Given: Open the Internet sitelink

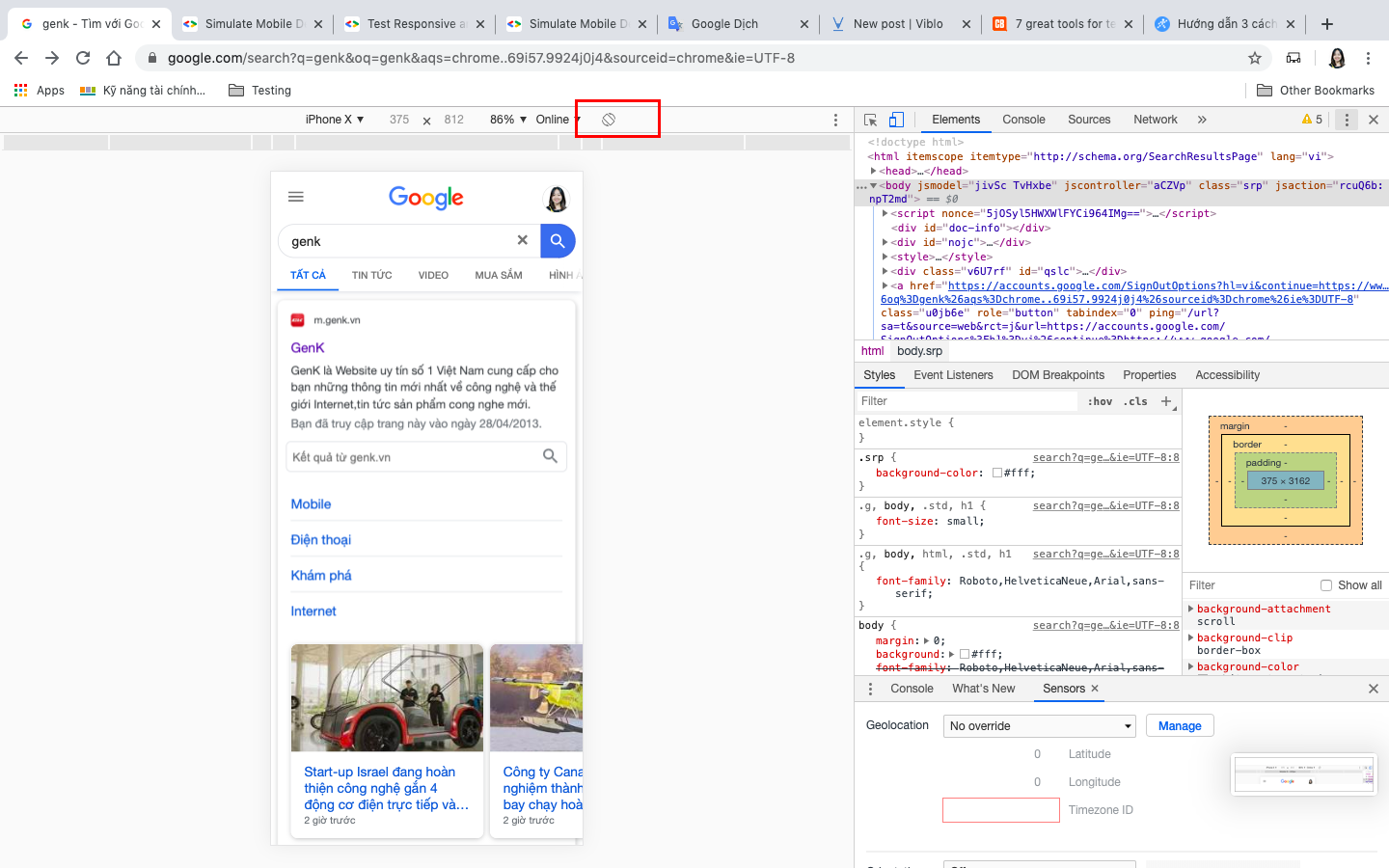Looking at the screenshot, I should 313,611.
